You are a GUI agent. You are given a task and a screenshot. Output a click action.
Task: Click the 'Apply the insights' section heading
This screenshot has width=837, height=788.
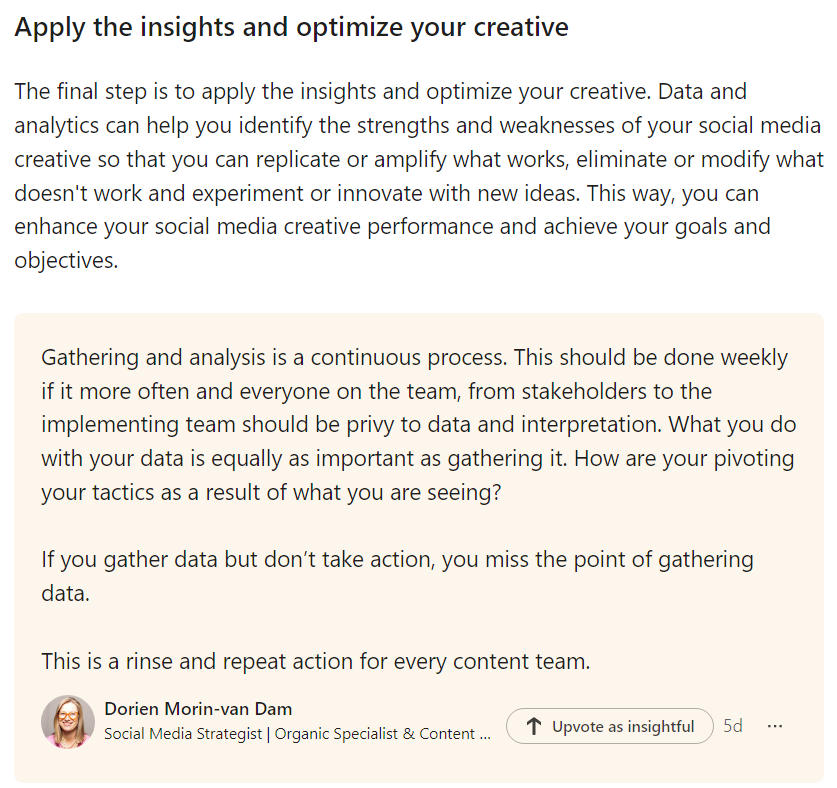(x=291, y=27)
